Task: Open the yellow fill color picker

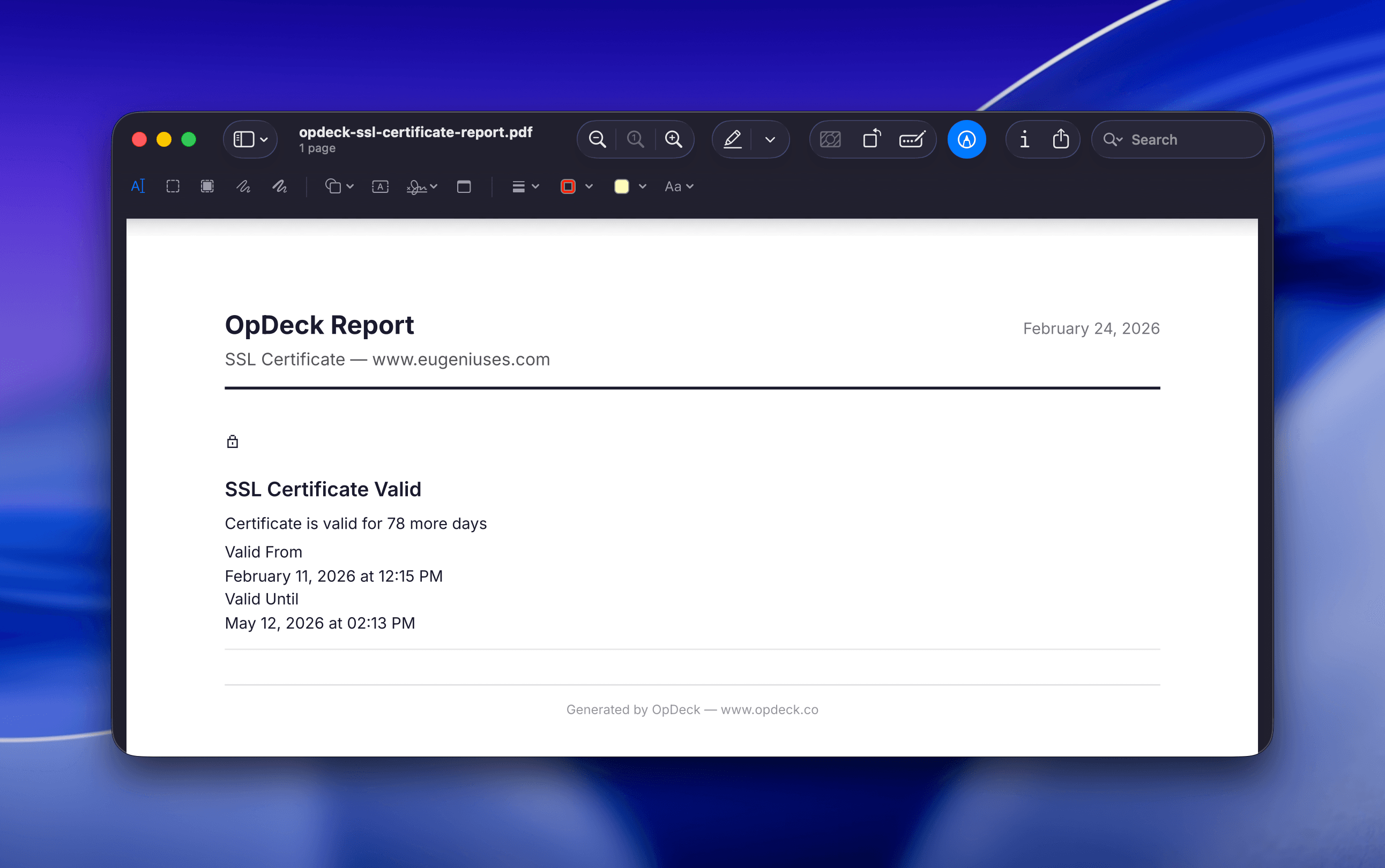Action: 628,185
